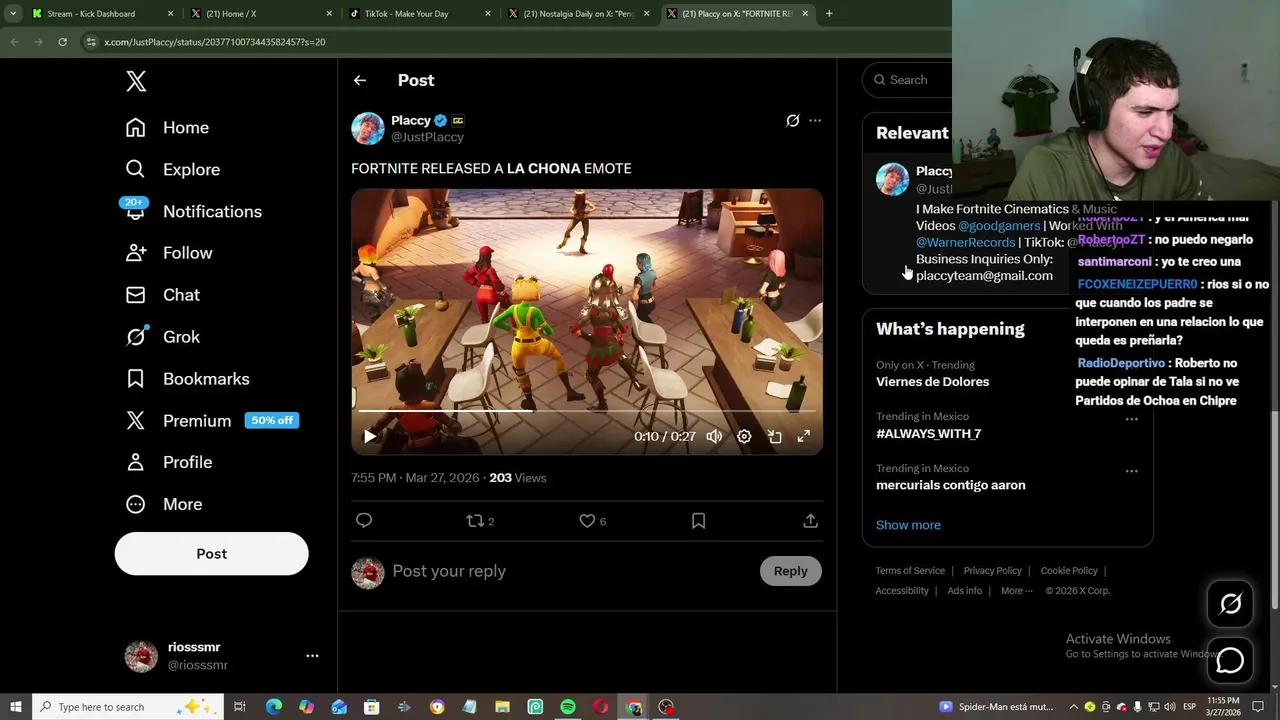The width and height of the screenshot is (1280, 720).
Task: Open the Follow page
Action: (x=168, y=254)
